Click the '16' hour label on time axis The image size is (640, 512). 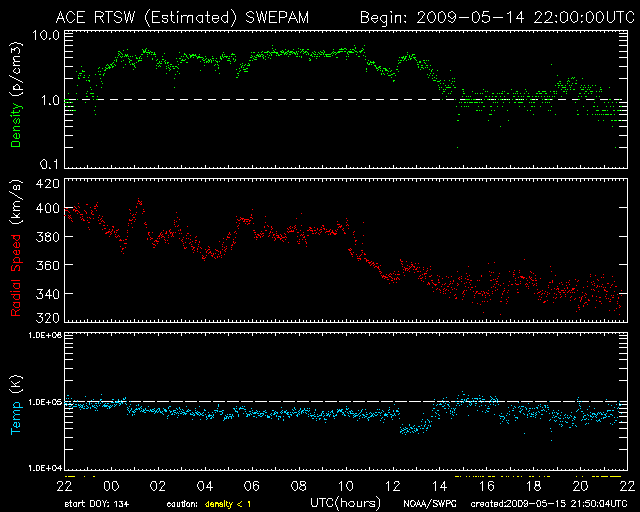[x=487, y=486]
